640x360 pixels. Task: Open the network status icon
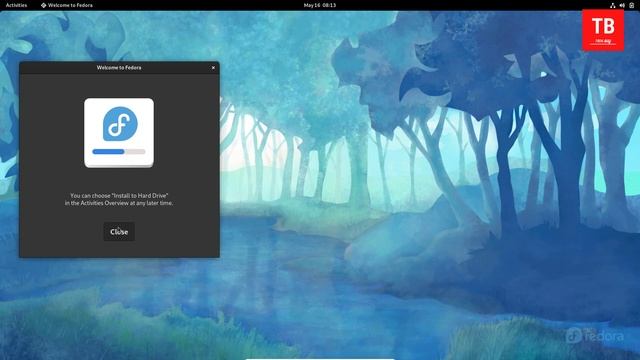coord(613,5)
